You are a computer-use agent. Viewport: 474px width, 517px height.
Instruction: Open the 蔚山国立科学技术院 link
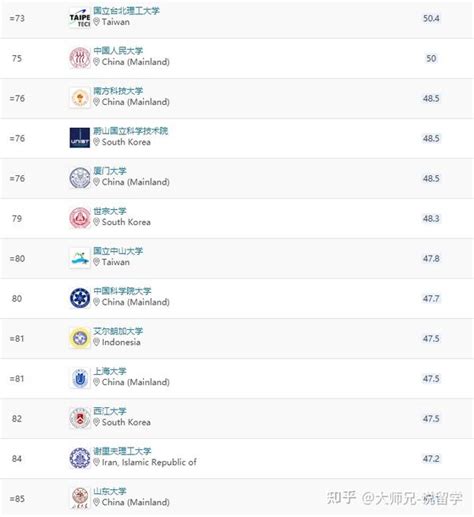pyautogui.click(x=131, y=131)
